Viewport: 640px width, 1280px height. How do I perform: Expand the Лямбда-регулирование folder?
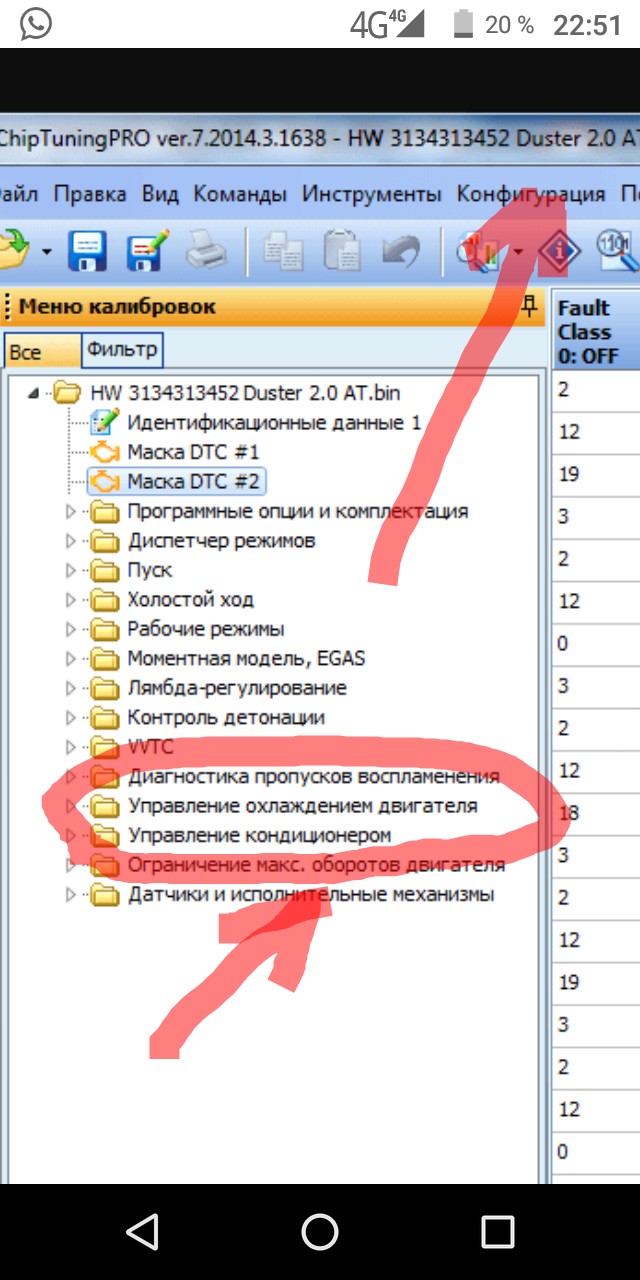(x=71, y=688)
